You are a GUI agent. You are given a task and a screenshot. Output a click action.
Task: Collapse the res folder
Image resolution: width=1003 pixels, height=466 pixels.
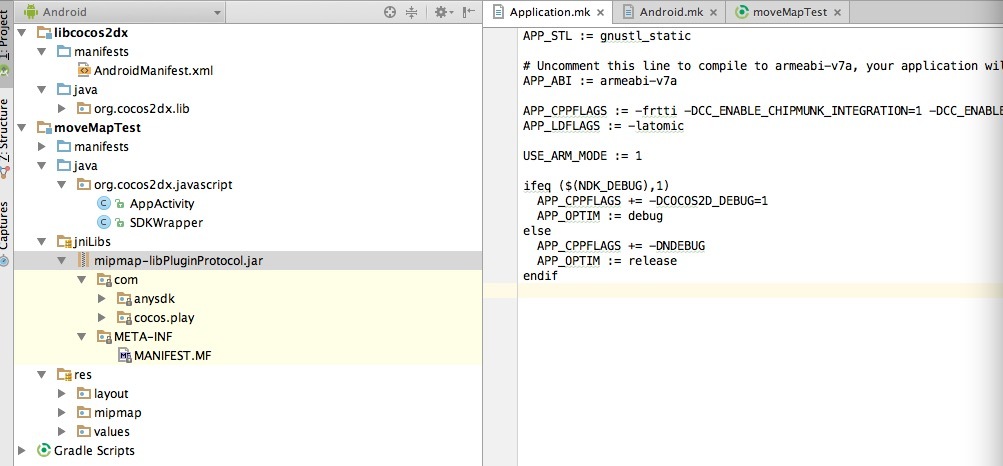pos(42,375)
